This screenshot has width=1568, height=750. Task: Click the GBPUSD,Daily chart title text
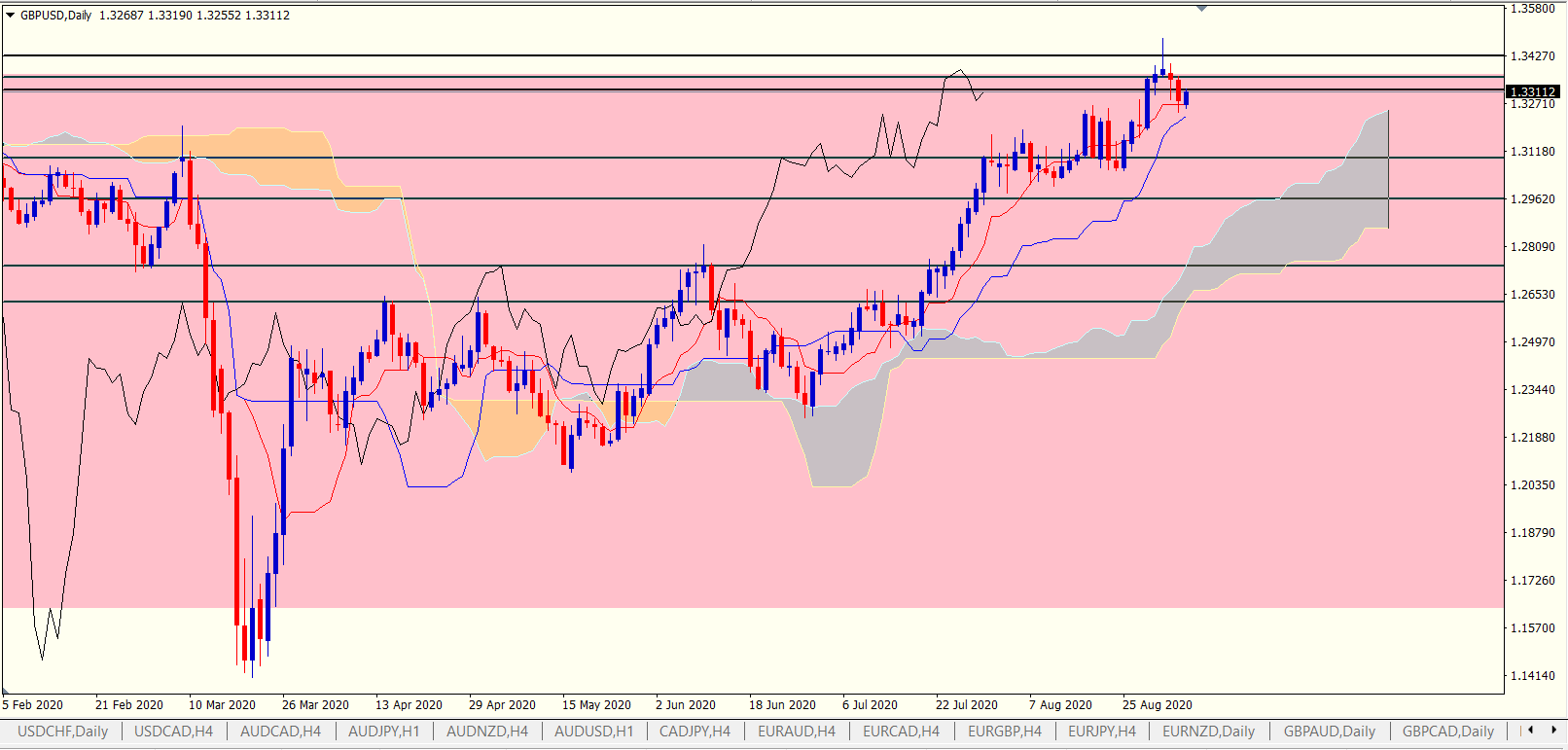point(56,16)
